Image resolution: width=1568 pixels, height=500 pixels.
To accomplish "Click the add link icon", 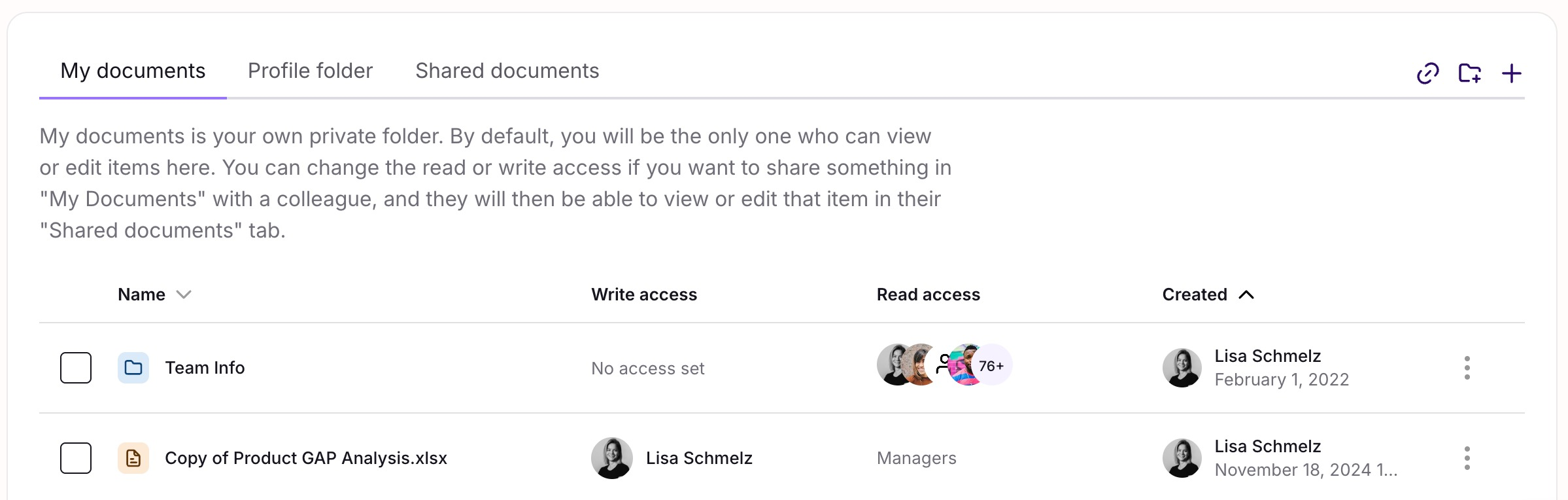I will [x=1427, y=73].
